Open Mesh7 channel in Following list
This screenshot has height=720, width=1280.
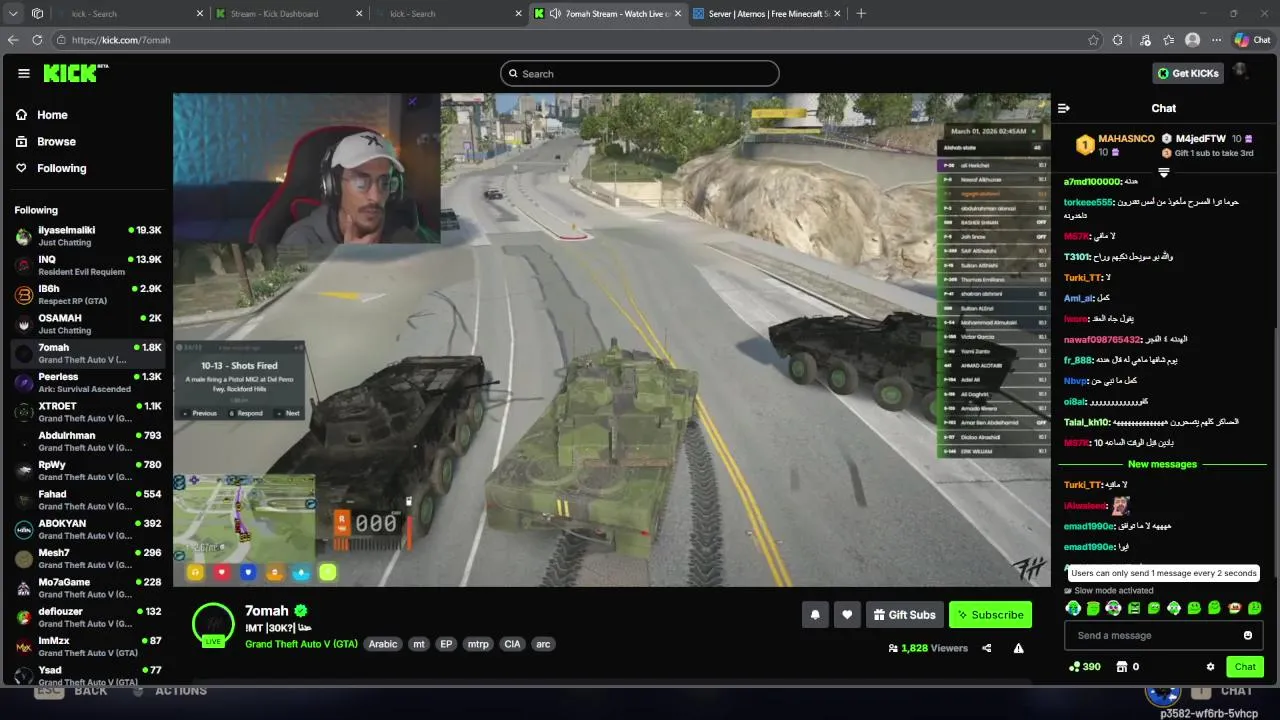pyautogui.click(x=87, y=559)
